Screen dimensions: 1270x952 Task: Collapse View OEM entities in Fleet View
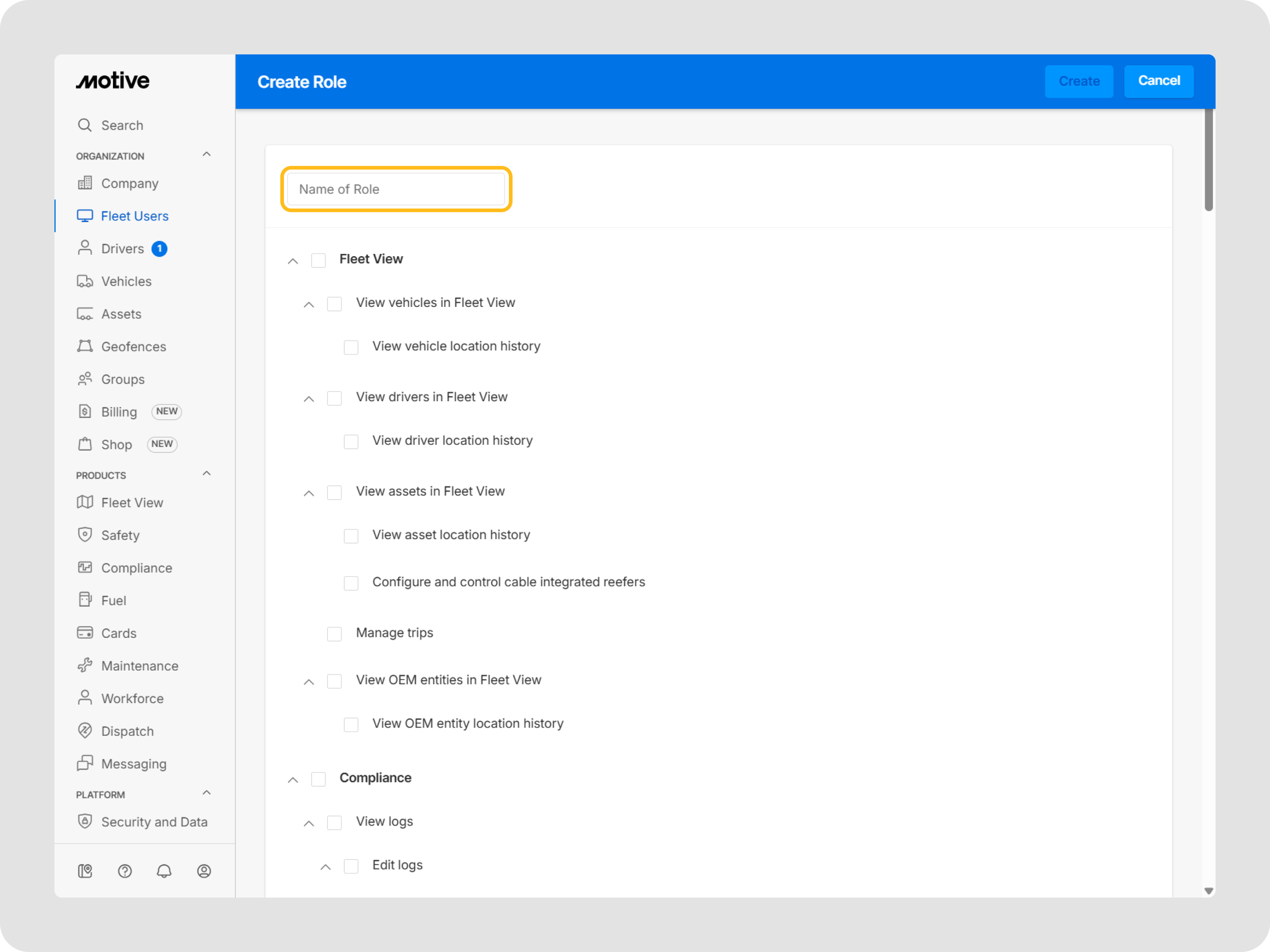tap(309, 682)
